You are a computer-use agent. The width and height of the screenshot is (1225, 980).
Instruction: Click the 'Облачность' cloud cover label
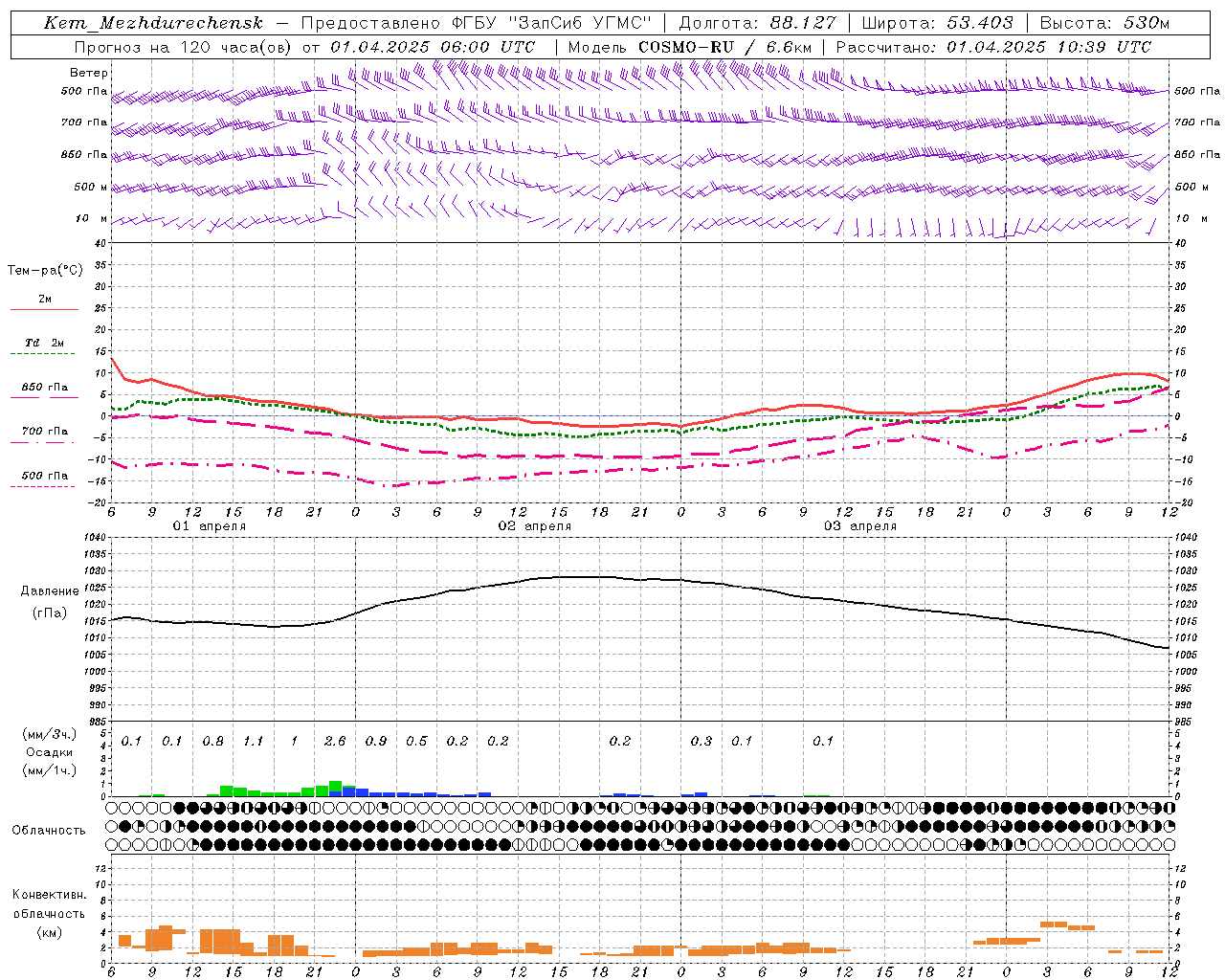(x=49, y=831)
